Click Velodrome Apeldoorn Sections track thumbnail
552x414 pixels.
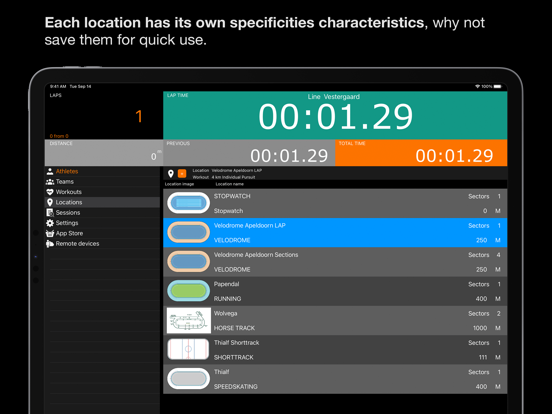189,262
